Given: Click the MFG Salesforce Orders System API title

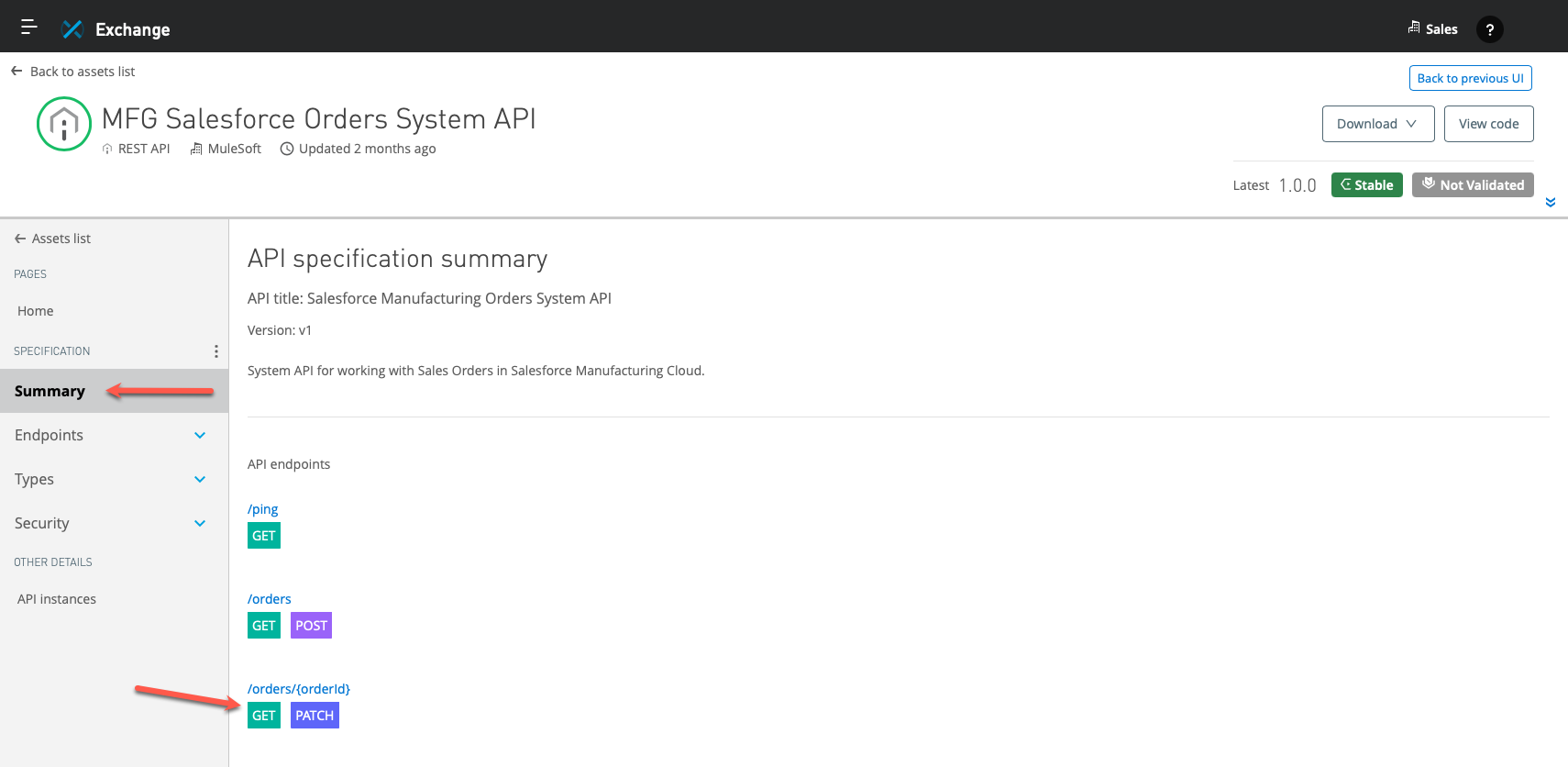Looking at the screenshot, I should 318,119.
